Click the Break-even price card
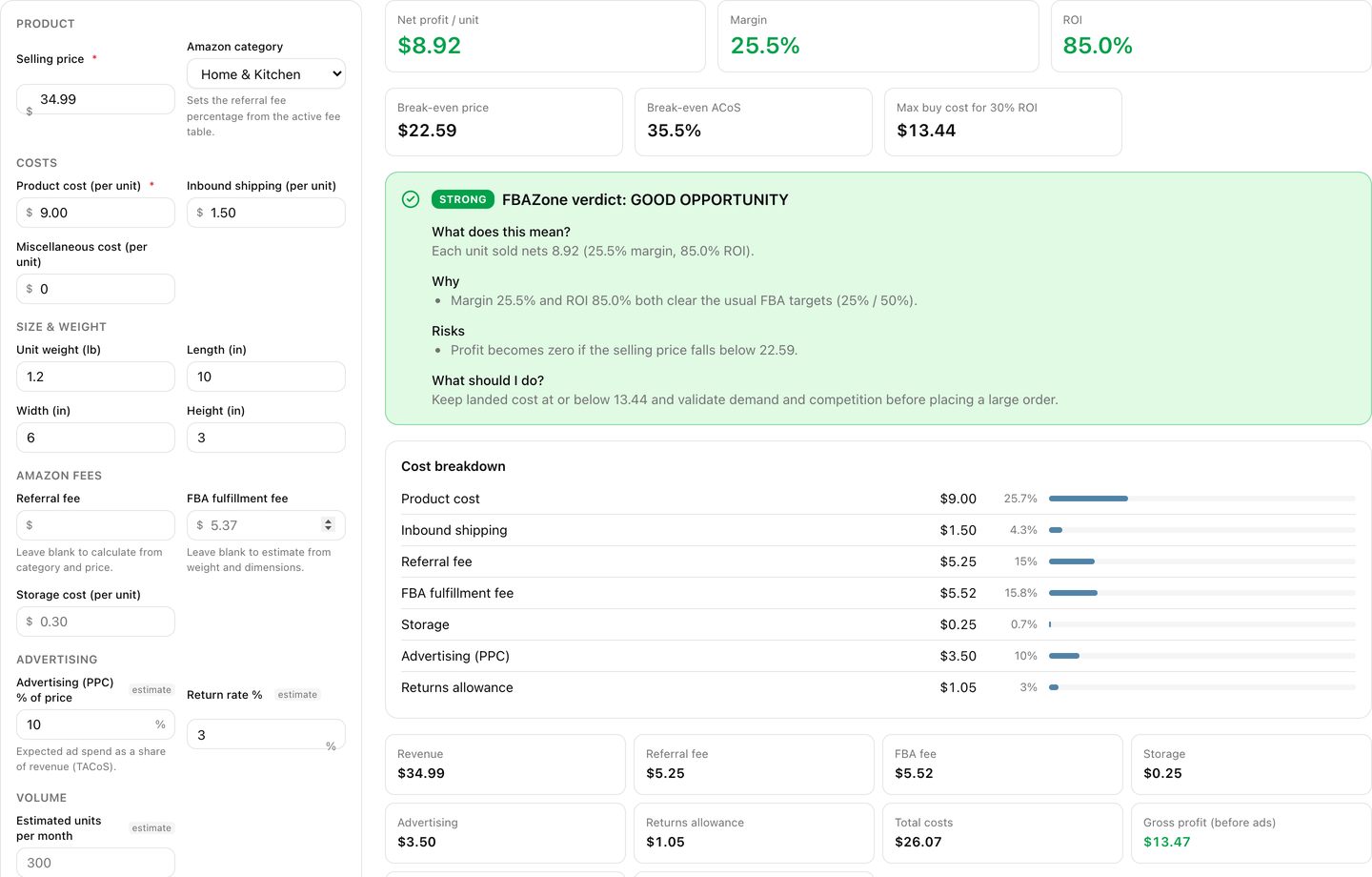Viewport: 1372px width, 877px height. pyautogui.click(x=504, y=122)
